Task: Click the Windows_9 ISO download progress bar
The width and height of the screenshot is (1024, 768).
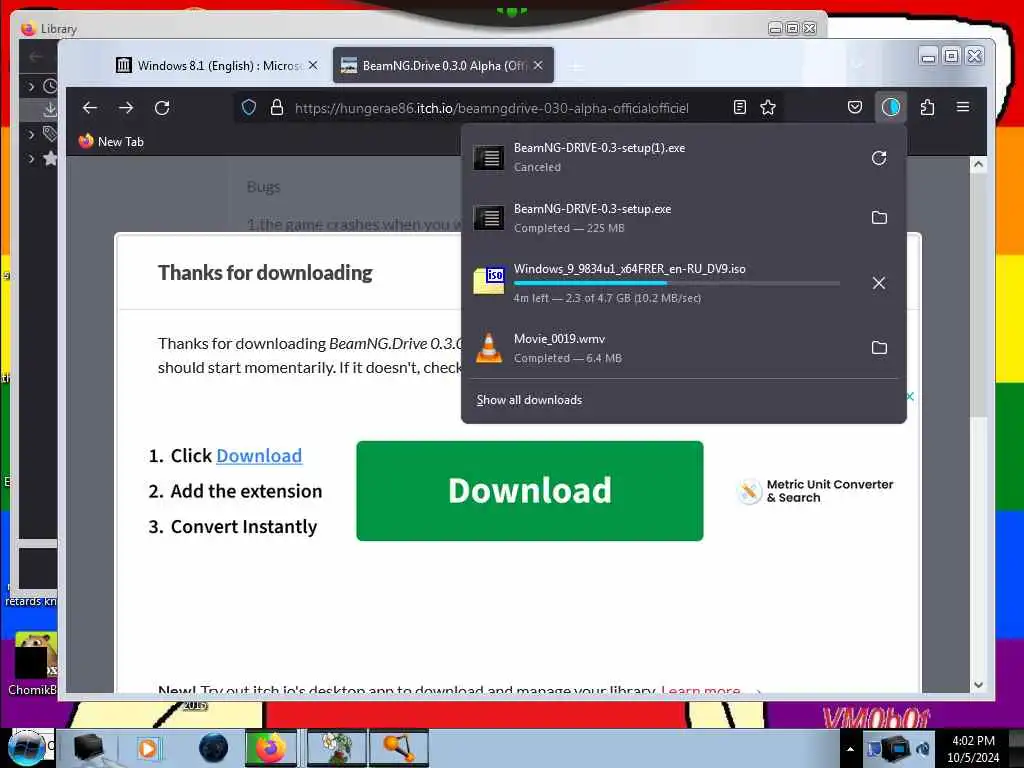Action: [x=677, y=283]
